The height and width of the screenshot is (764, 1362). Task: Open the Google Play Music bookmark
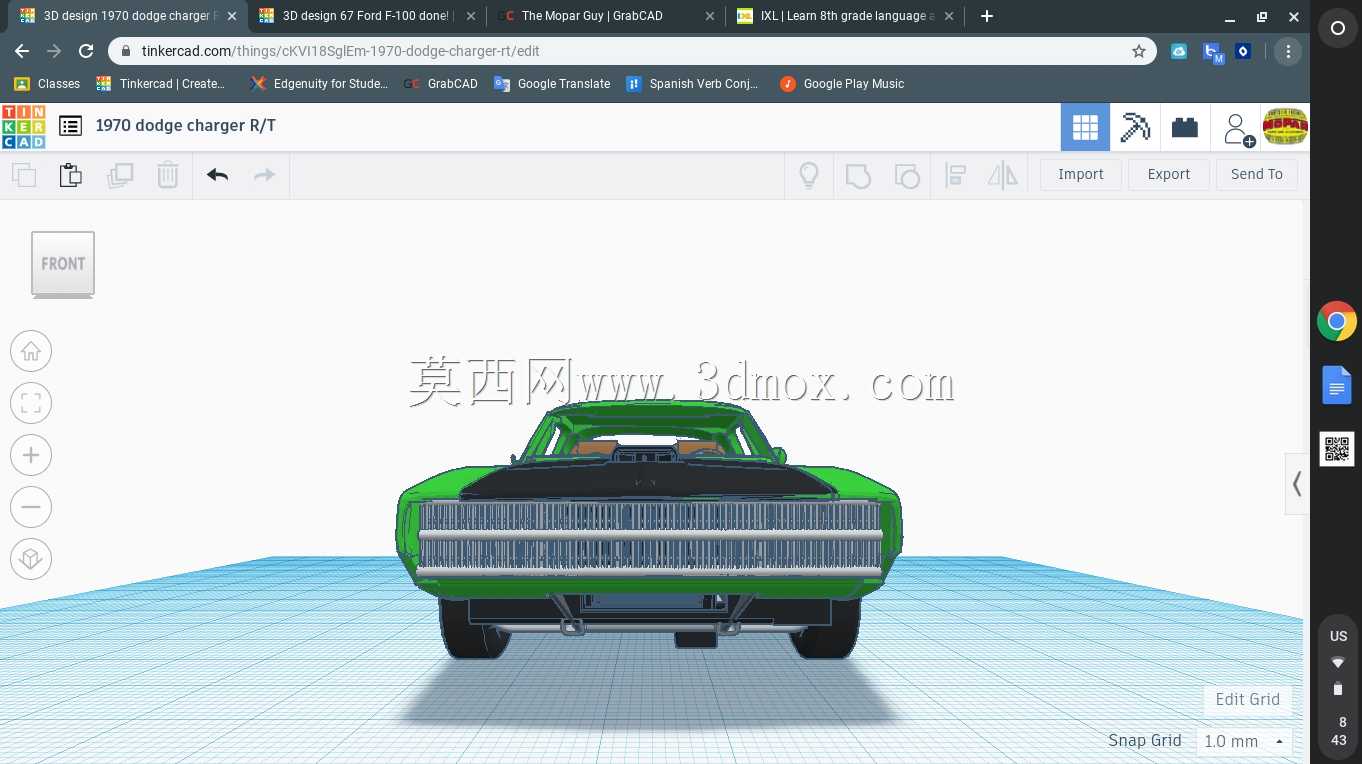(x=842, y=84)
